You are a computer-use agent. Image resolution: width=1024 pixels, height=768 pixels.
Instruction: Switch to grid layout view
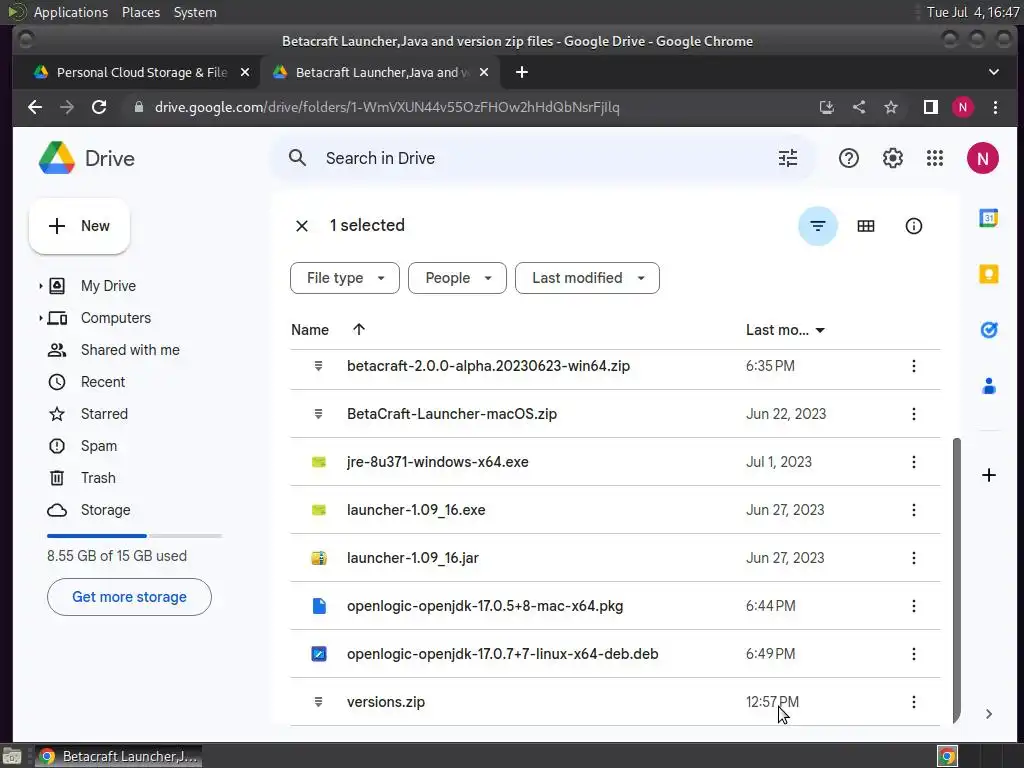(x=865, y=226)
